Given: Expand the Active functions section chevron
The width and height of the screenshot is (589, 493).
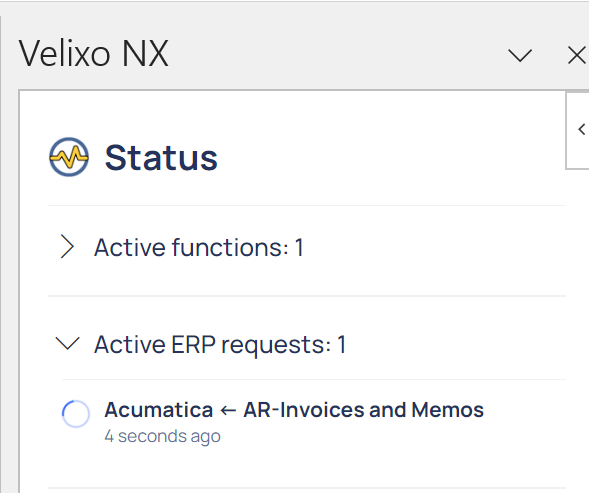Looking at the screenshot, I should point(67,247).
